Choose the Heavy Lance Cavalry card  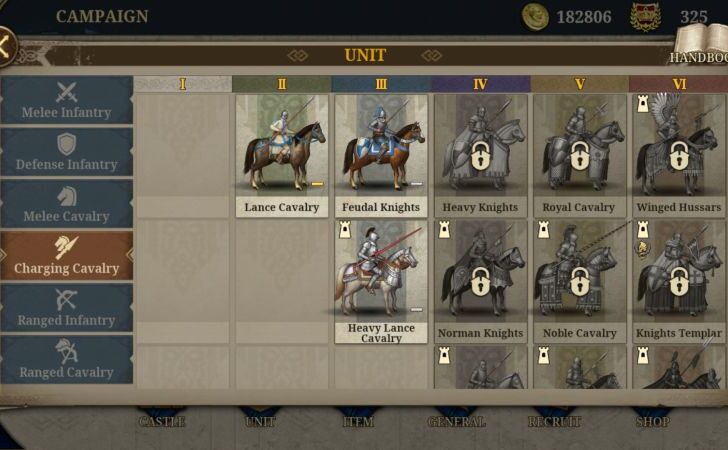point(381,282)
